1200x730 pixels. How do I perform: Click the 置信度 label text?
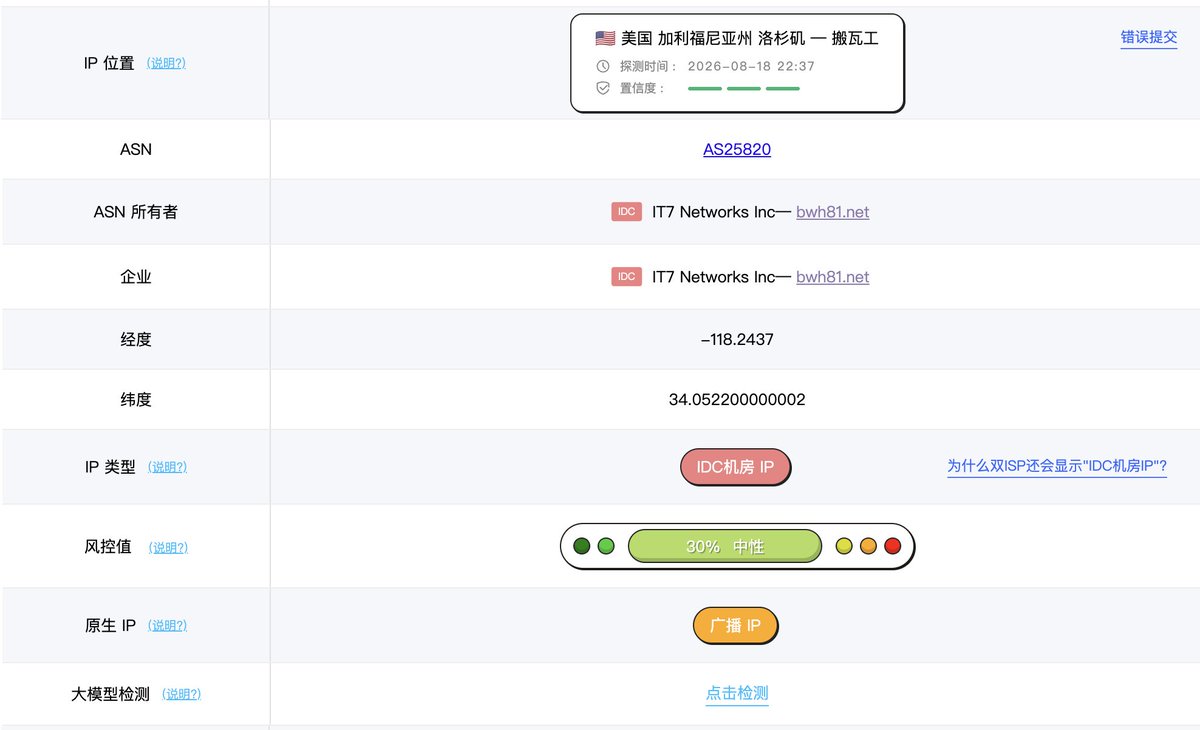tap(643, 88)
